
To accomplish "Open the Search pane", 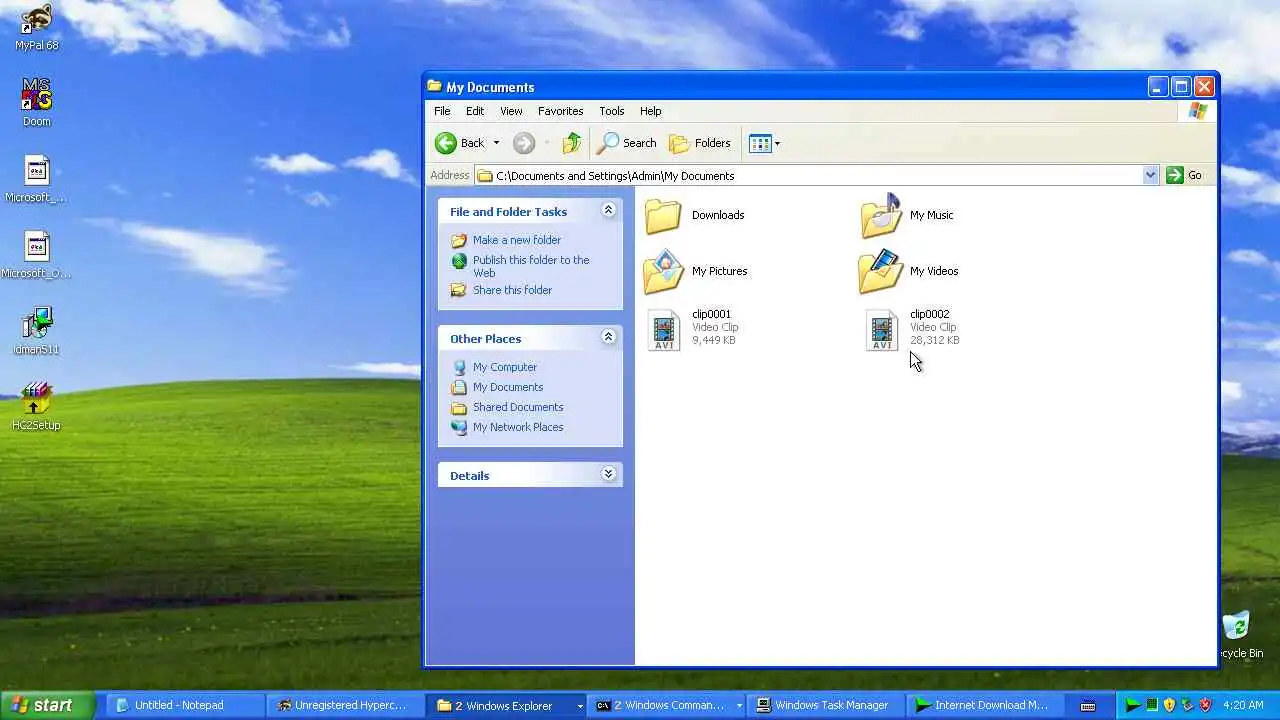I will click(627, 143).
